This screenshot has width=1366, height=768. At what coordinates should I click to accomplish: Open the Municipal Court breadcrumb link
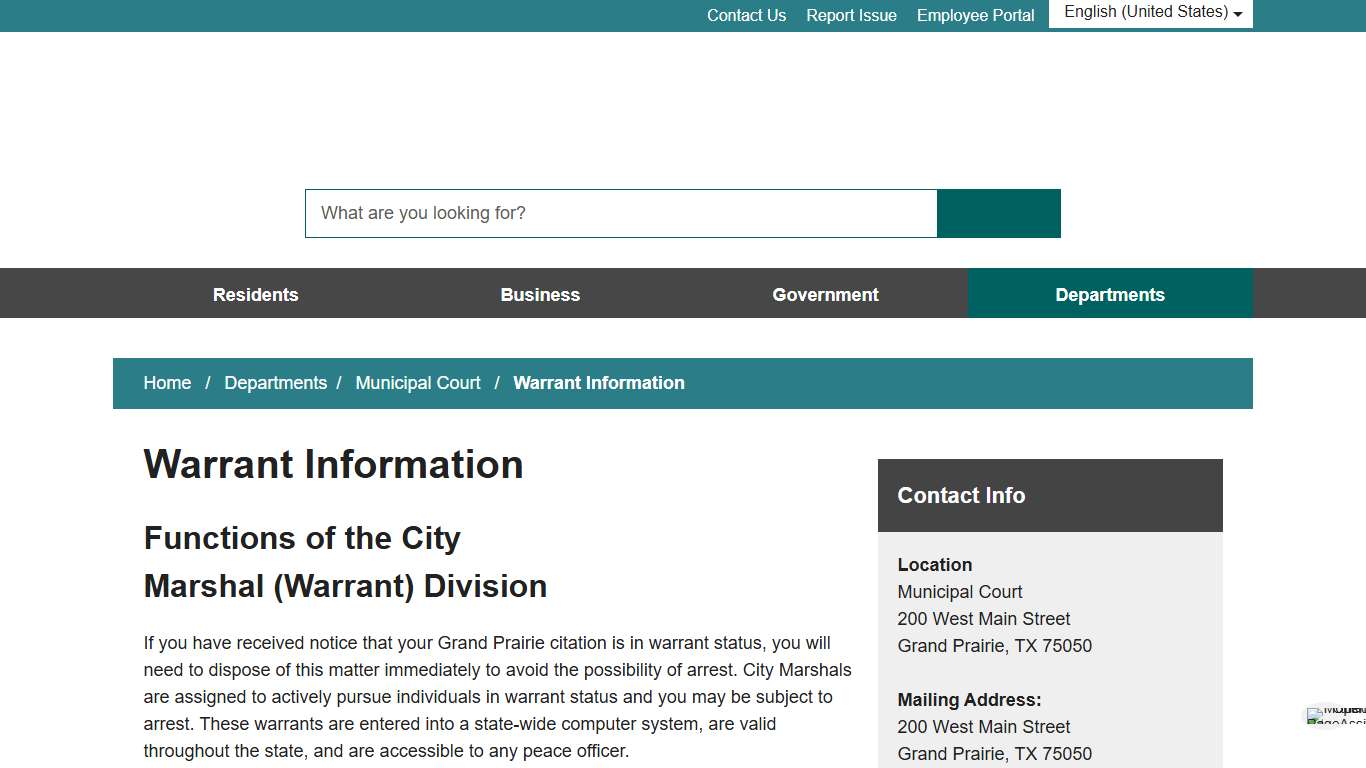click(x=418, y=383)
